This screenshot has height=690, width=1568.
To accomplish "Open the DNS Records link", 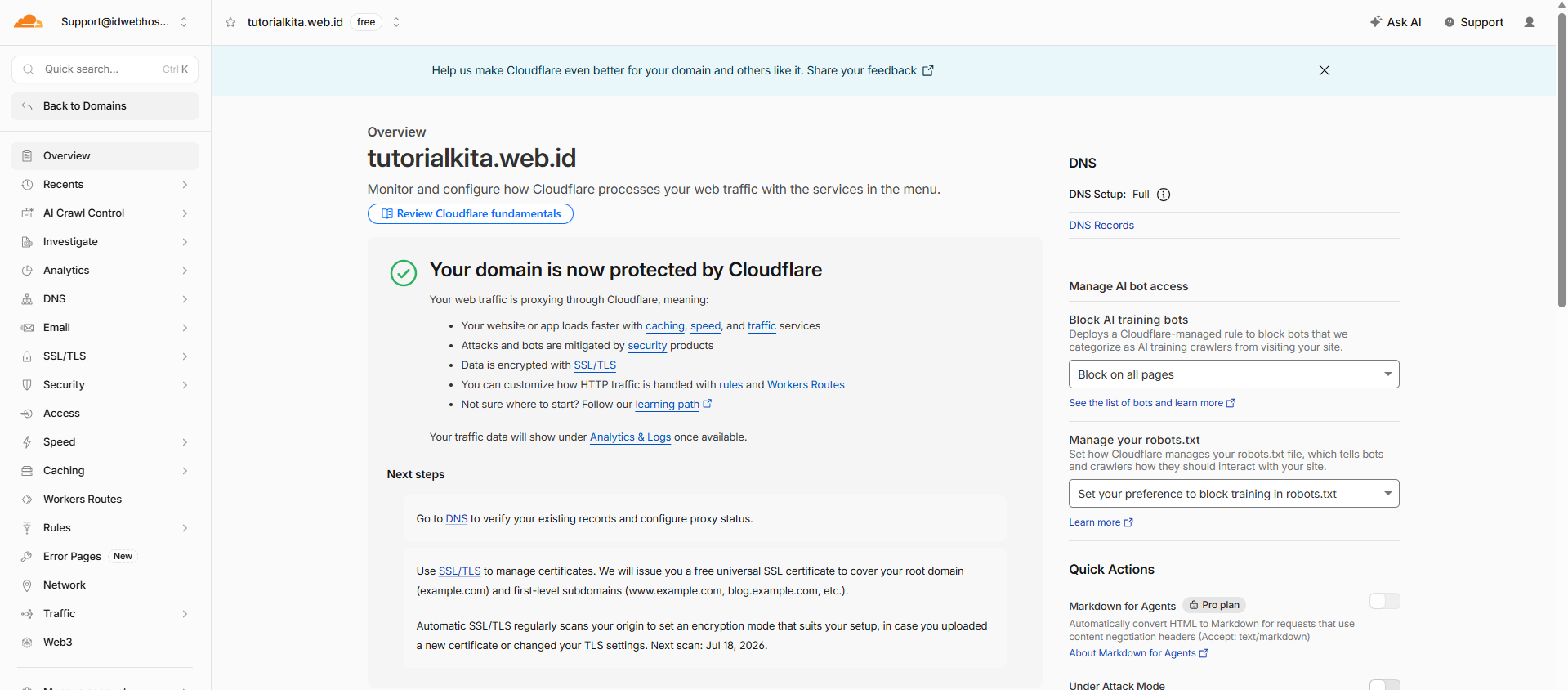I will click(1101, 226).
